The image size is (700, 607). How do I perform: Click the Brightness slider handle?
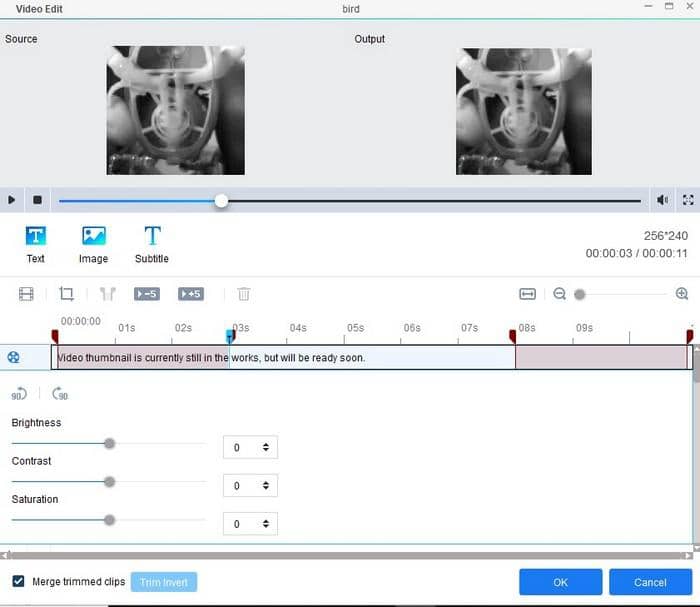[109, 444]
